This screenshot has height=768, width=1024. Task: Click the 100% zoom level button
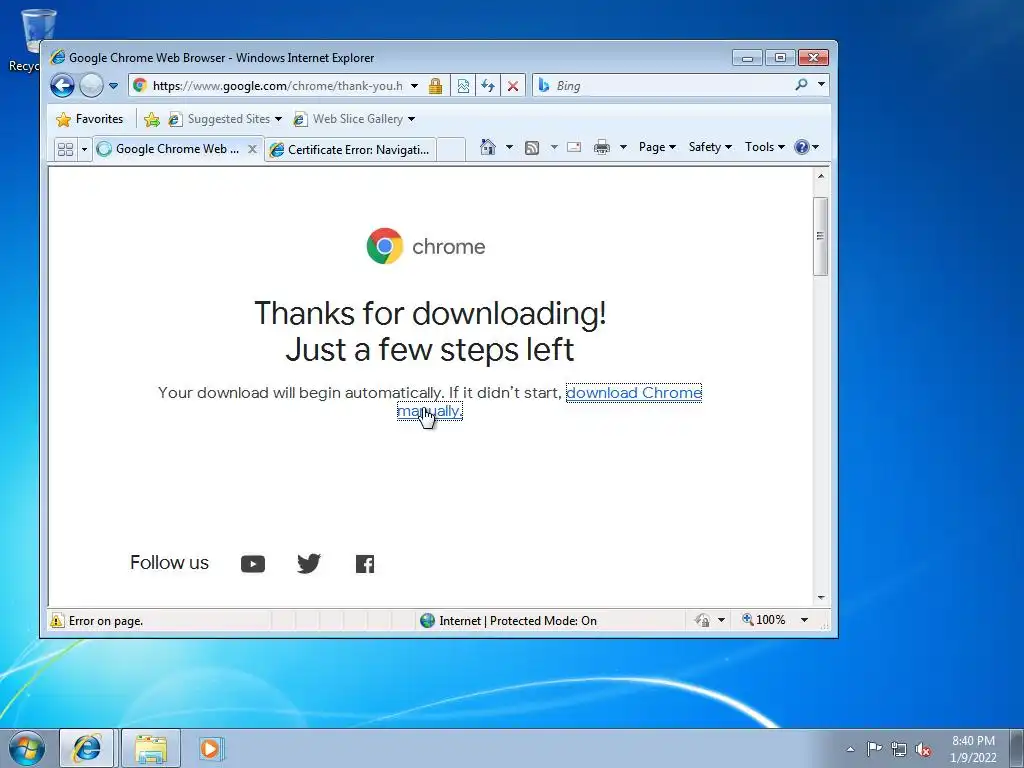tap(763, 620)
